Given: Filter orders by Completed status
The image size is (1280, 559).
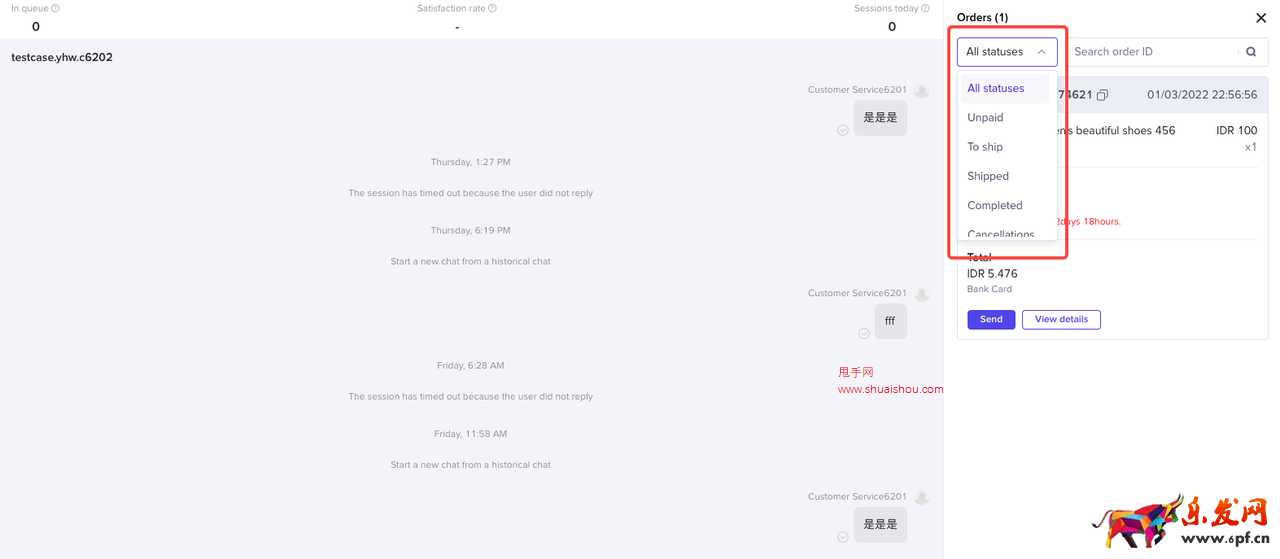Looking at the screenshot, I should [994, 205].
